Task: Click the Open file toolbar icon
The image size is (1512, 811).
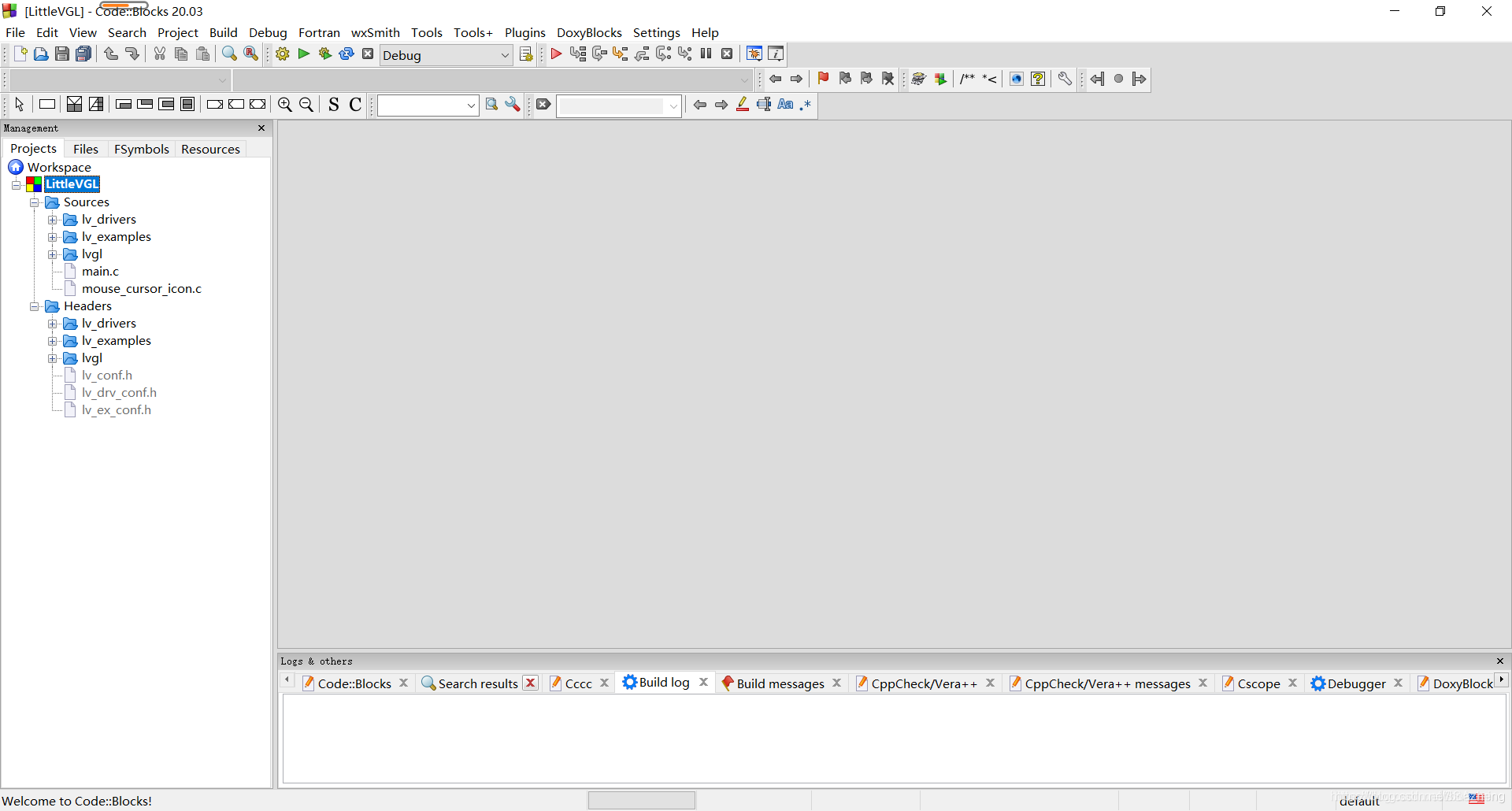Action: pos(41,54)
